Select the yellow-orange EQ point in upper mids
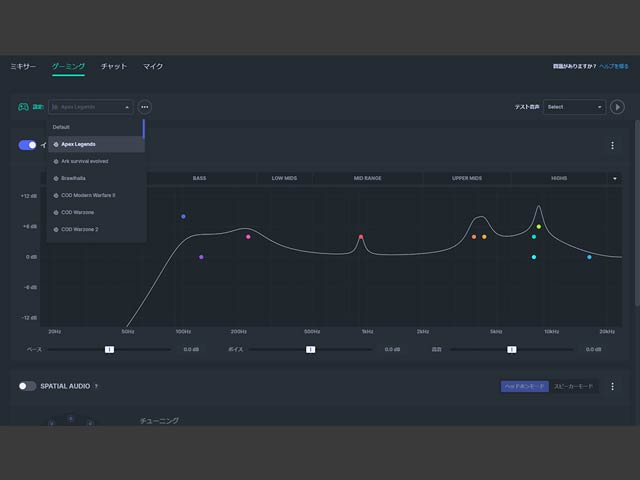This screenshot has height=480, width=640. 484,237
